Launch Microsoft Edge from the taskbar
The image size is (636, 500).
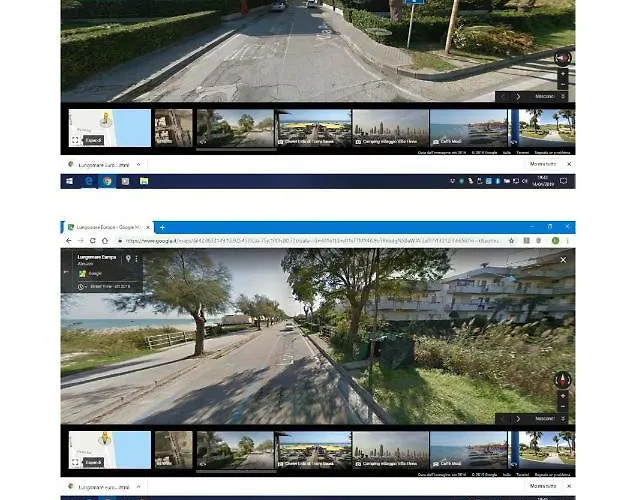coord(89,181)
